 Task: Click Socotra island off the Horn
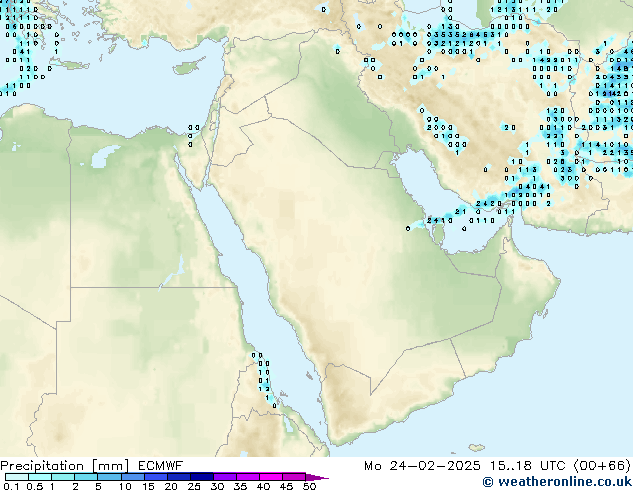(477, 448)
